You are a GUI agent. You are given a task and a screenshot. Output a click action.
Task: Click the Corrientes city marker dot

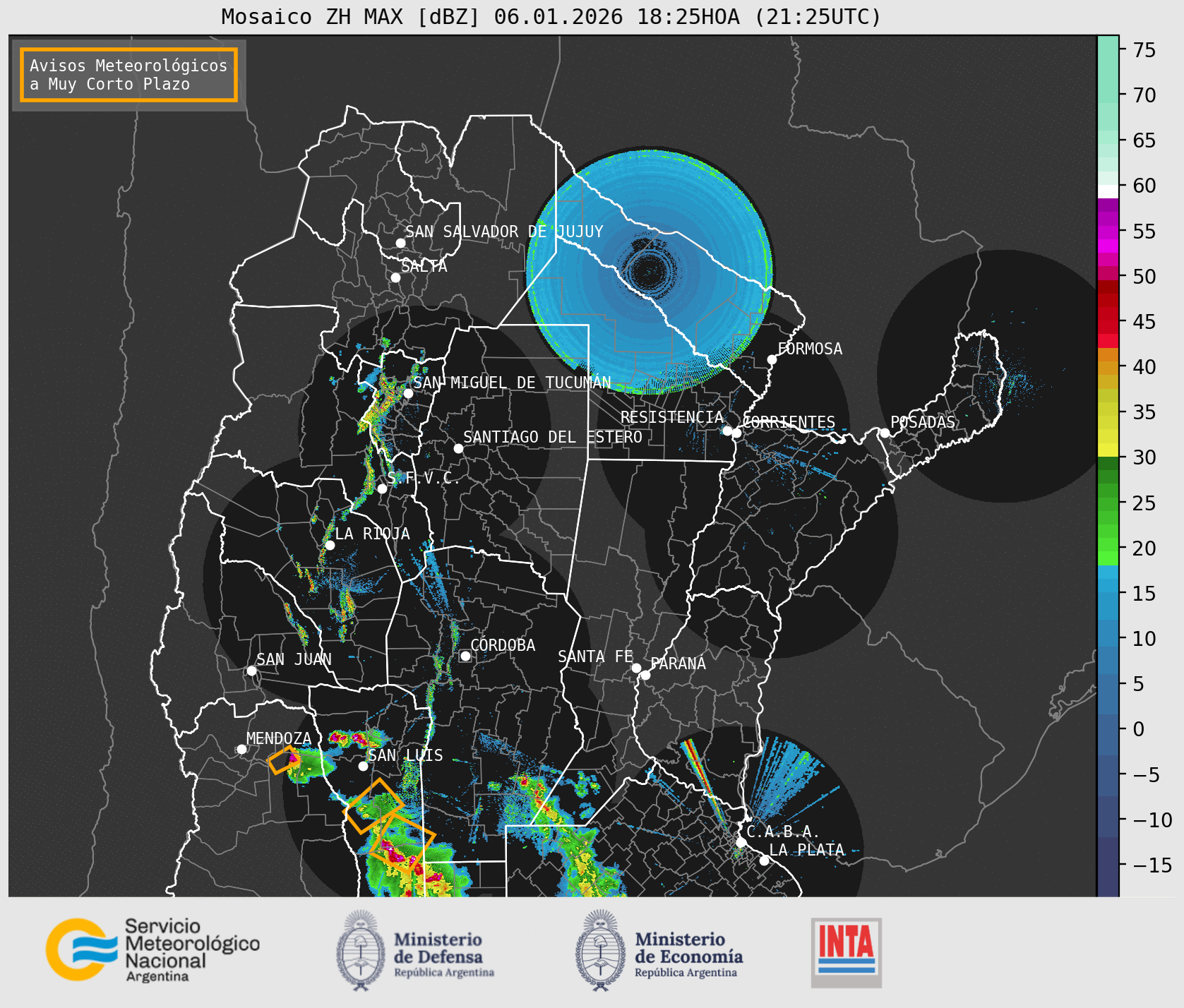tap(736, 433)
